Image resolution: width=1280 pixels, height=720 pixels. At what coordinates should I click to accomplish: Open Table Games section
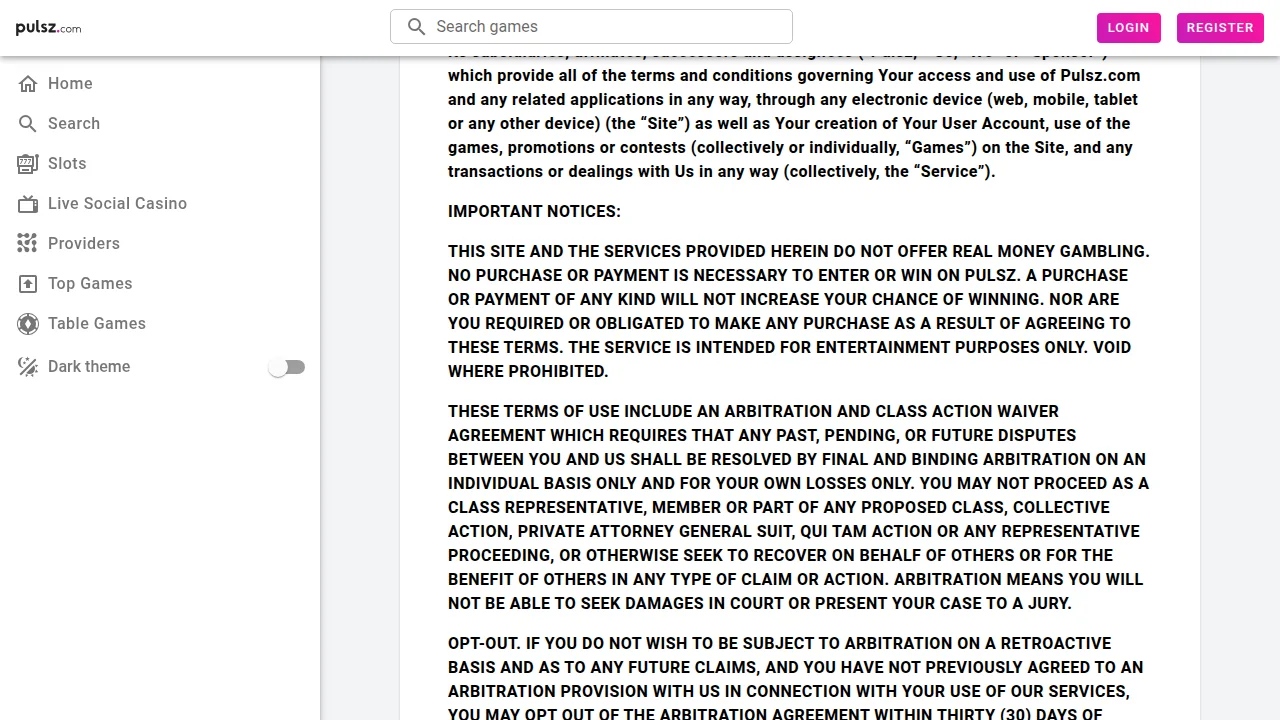pos(160,324)
